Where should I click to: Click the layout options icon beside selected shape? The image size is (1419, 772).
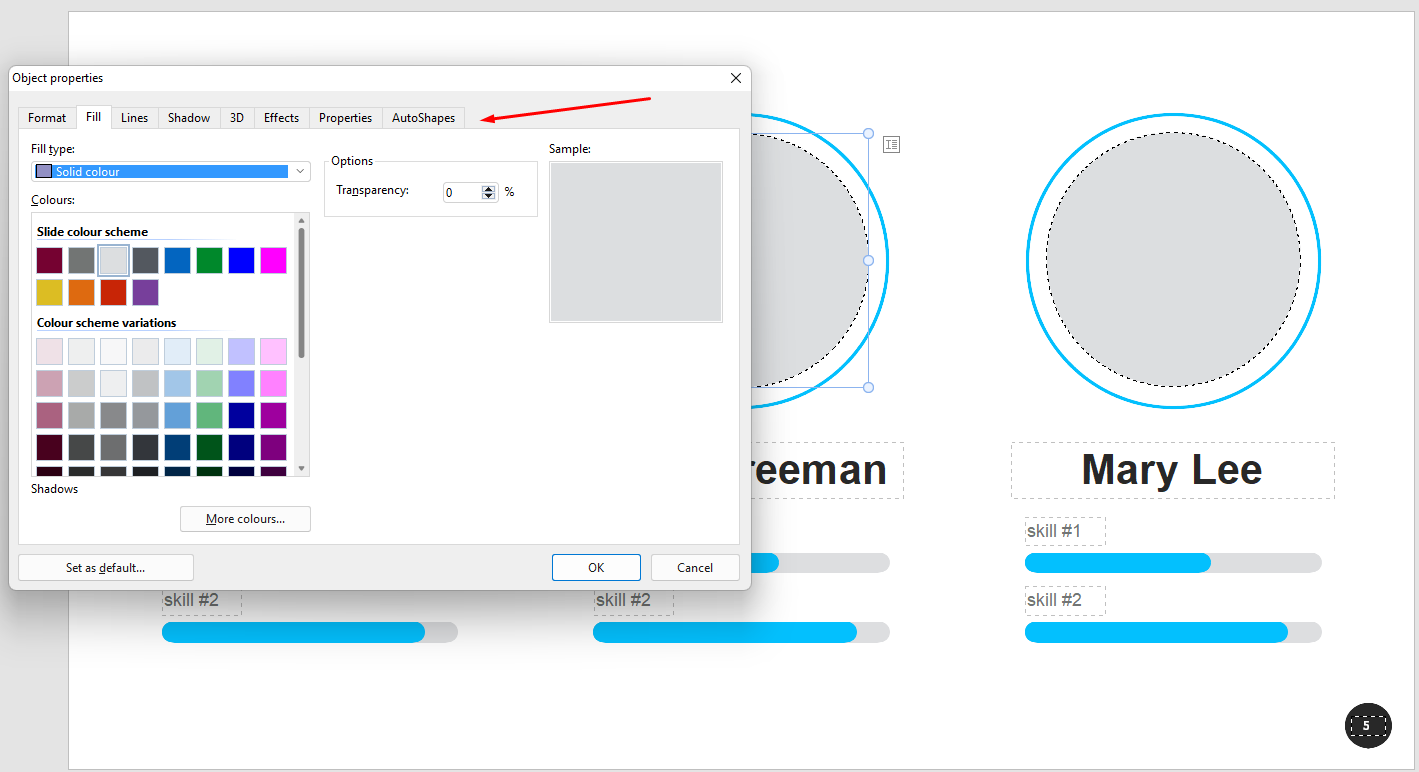(x=892, y=145)
